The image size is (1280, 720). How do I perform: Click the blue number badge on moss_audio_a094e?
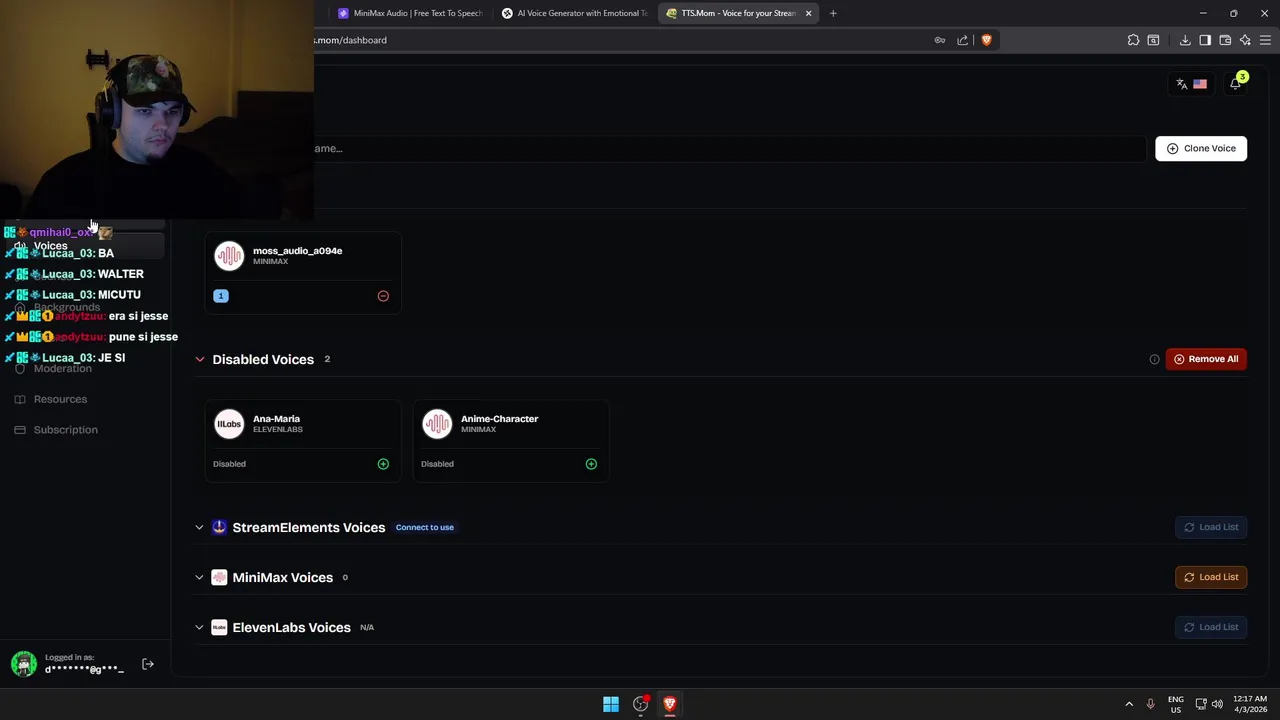[x=221, y=296]
